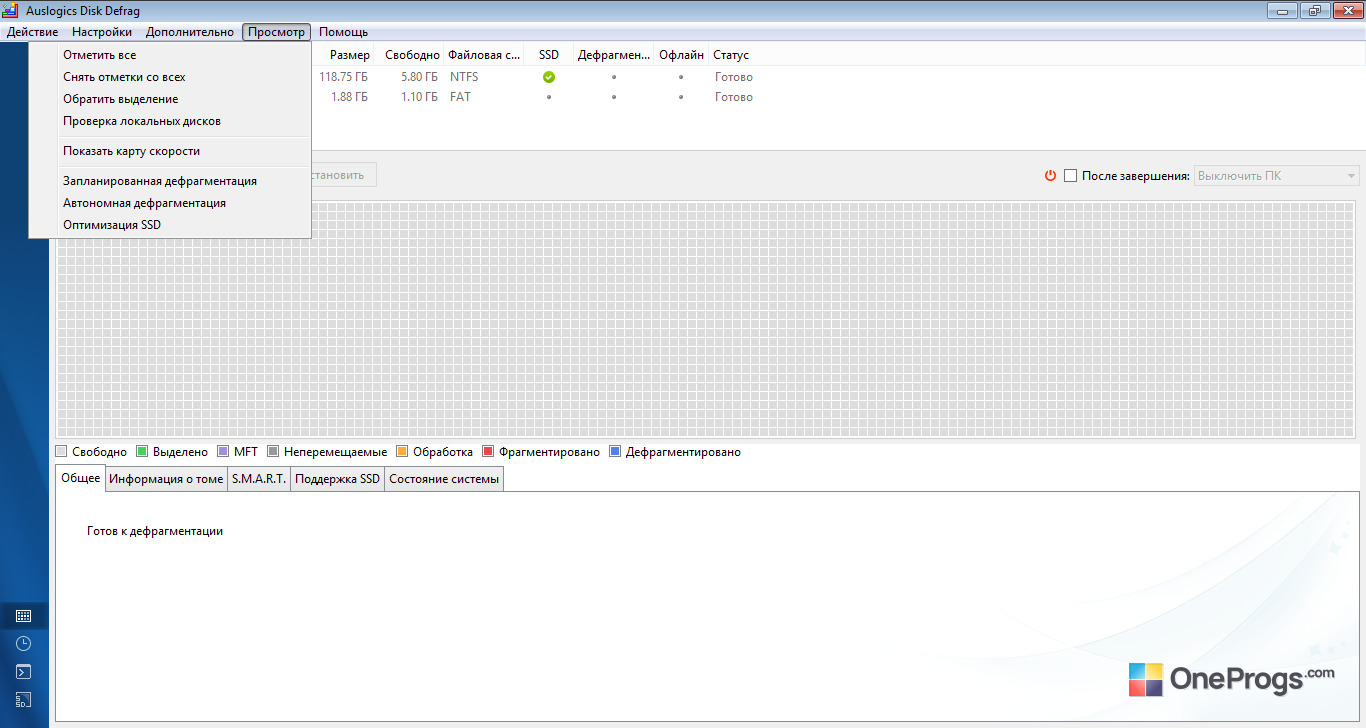Viewport: 1366px width, 728px height.
Task: Click the orange 'Обработка' legend swatch
Action: tap(402, 452)
